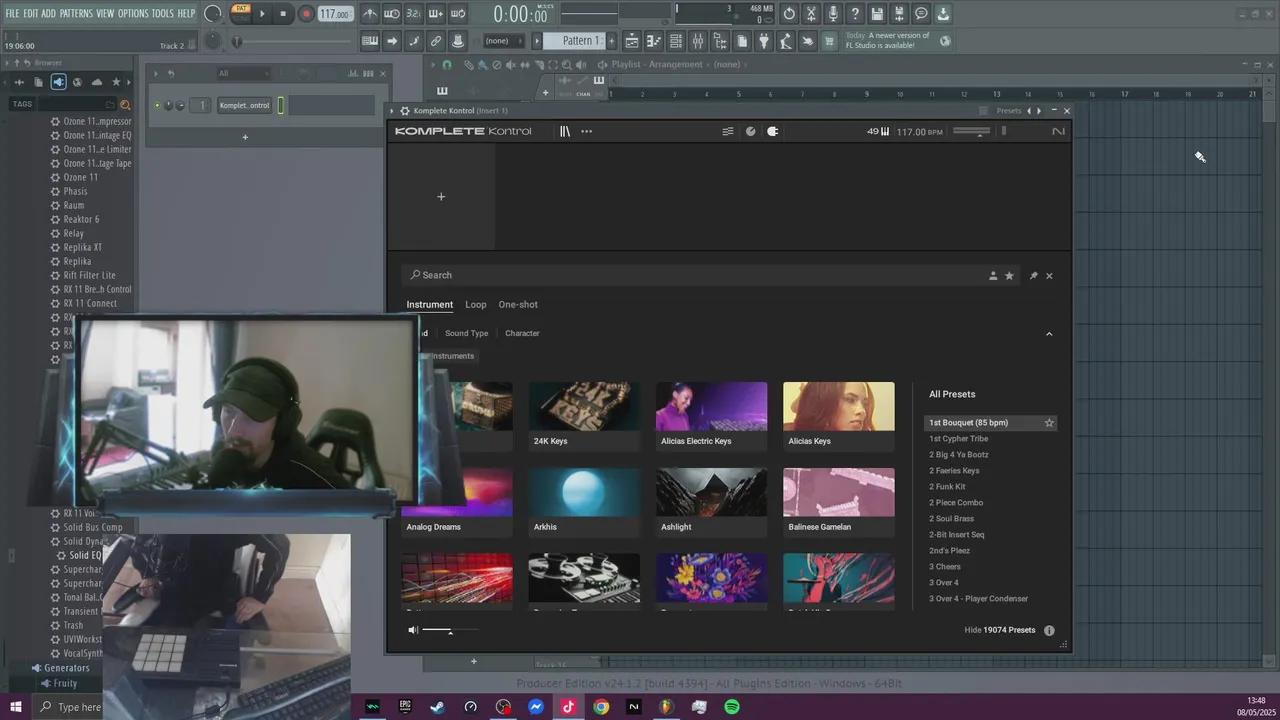
Task: Select the Alicias Keys instrument thumbnail
Action: coord(839,415)
